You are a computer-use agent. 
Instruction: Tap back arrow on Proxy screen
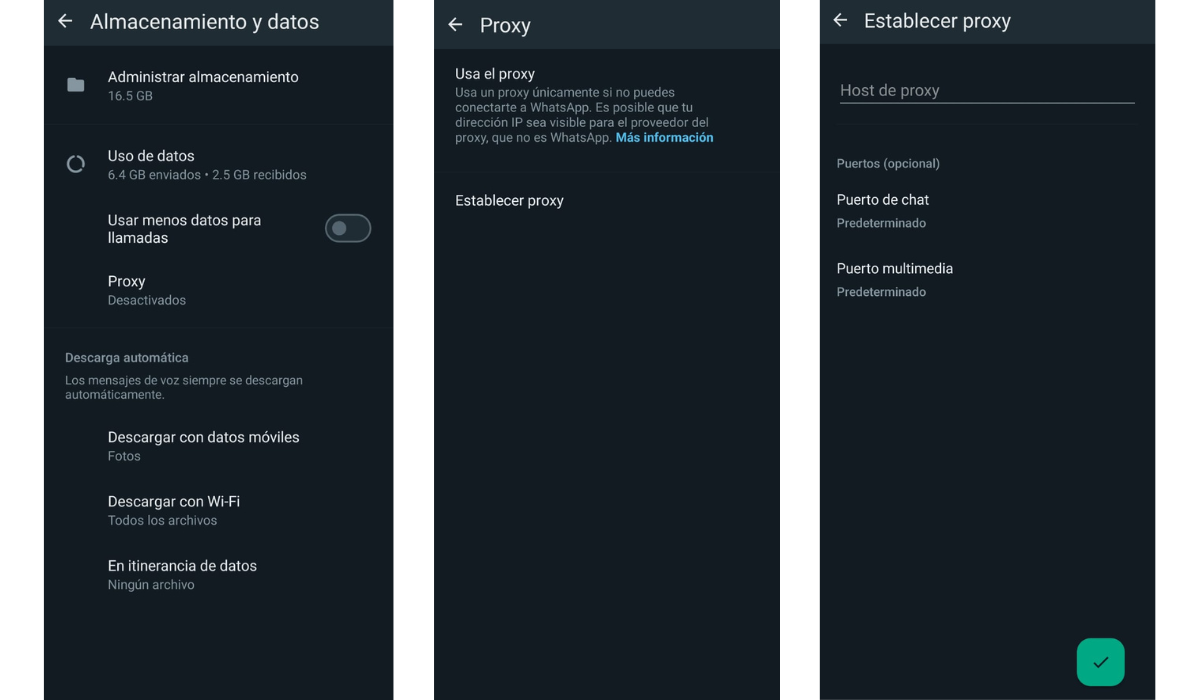click(x=456, y=25)
